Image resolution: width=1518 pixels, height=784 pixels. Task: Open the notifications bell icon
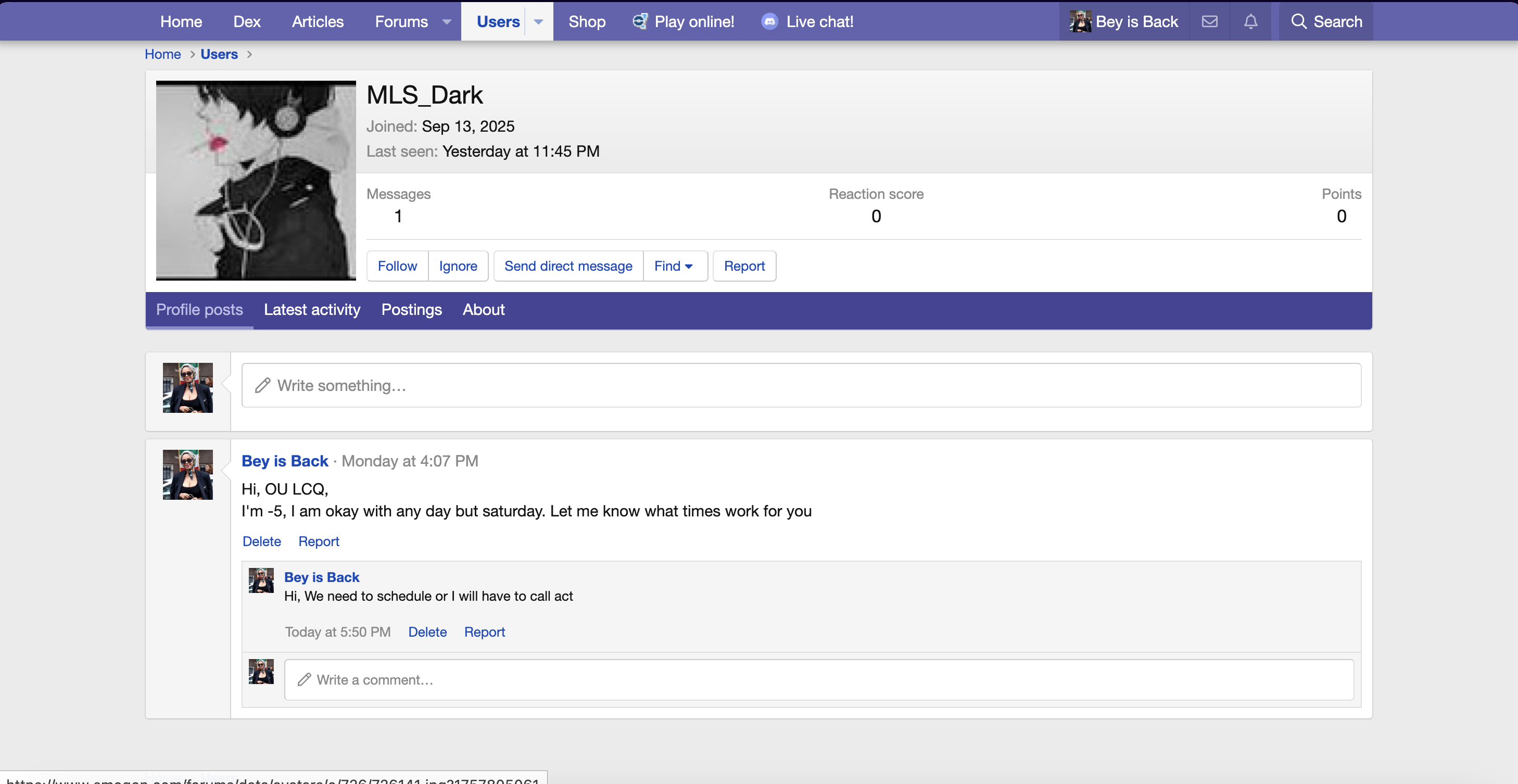pyautogui.click(x=1250, y=22)
